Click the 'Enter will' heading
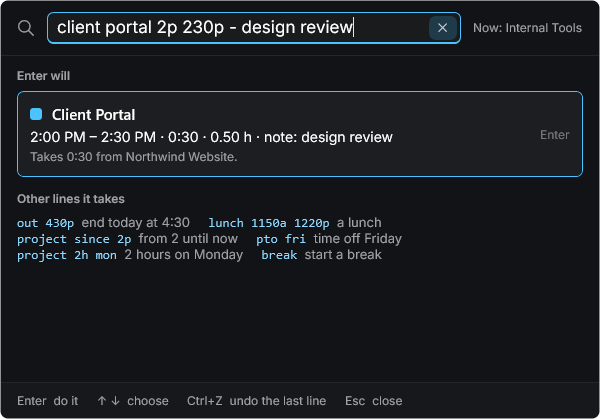 coord(44,76)
